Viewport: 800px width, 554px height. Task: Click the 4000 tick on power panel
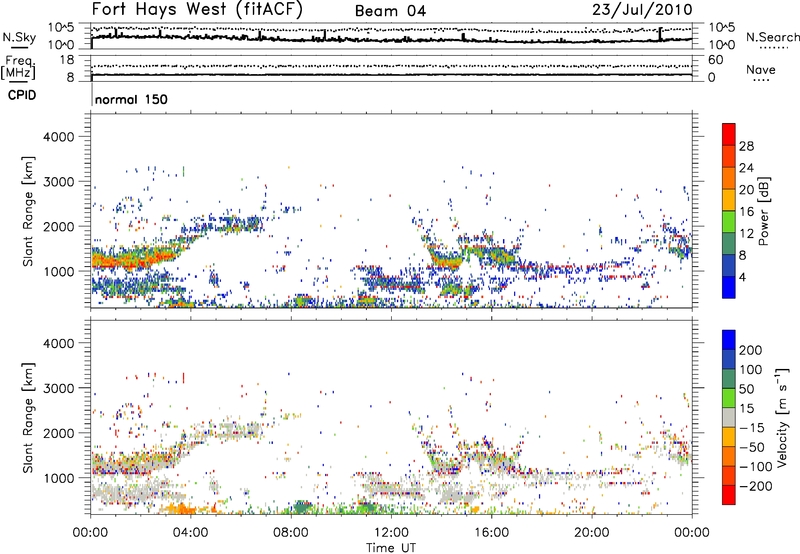pyautogui.click(x=58, y=137)
